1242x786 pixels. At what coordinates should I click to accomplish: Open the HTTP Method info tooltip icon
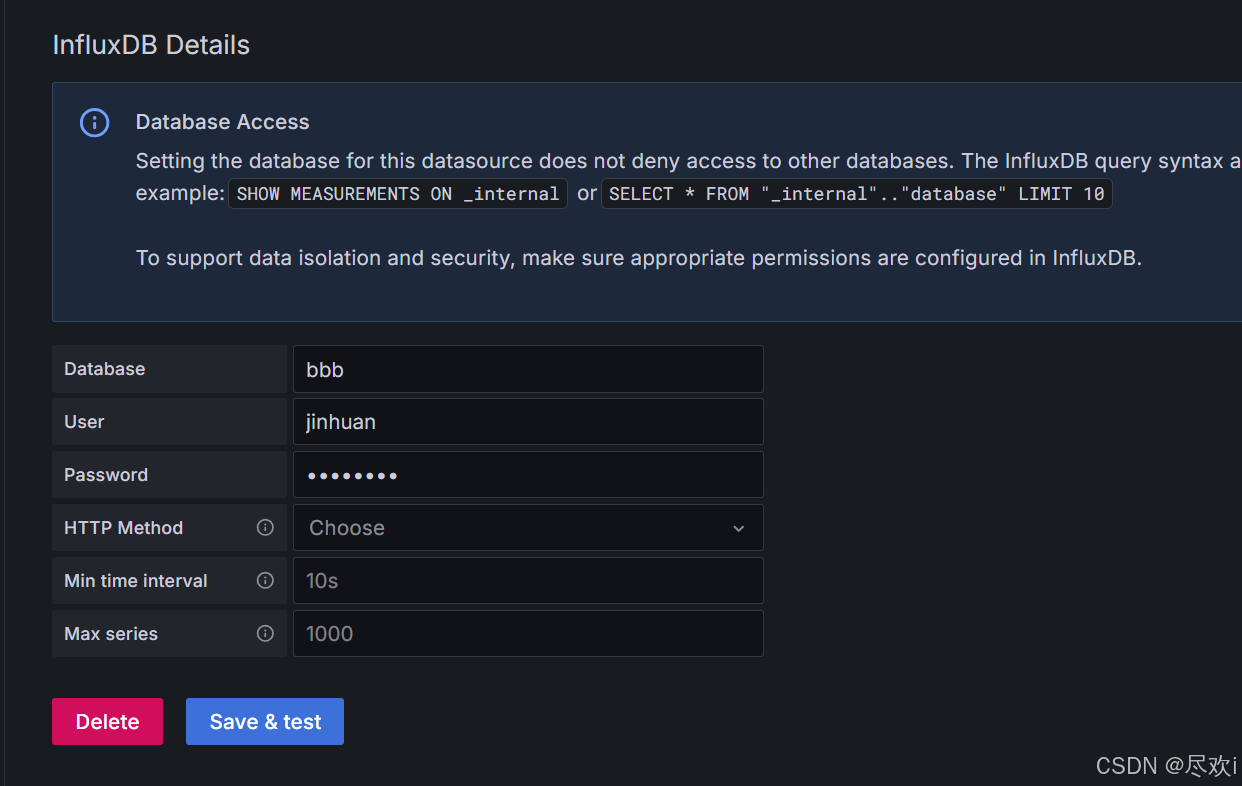[x=265, y=527]
